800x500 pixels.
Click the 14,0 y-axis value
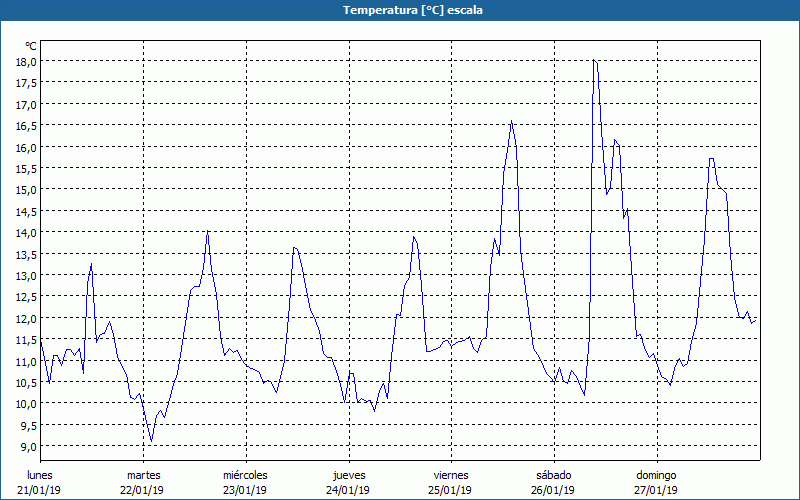(x=27, y=232)
